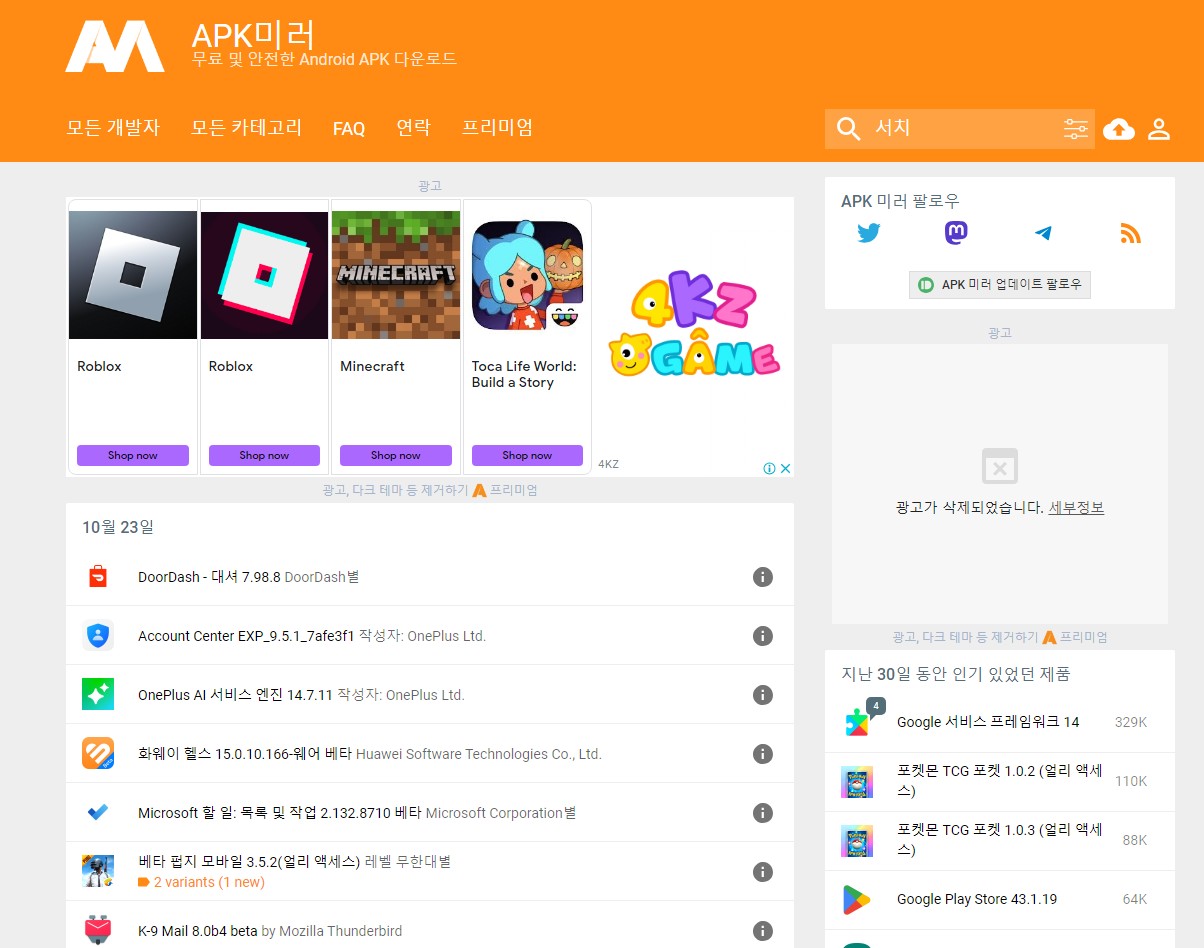The image size is (1204, 948).
Task: Open 모든 카테고리 menu
Action: (x=246, y=128)
